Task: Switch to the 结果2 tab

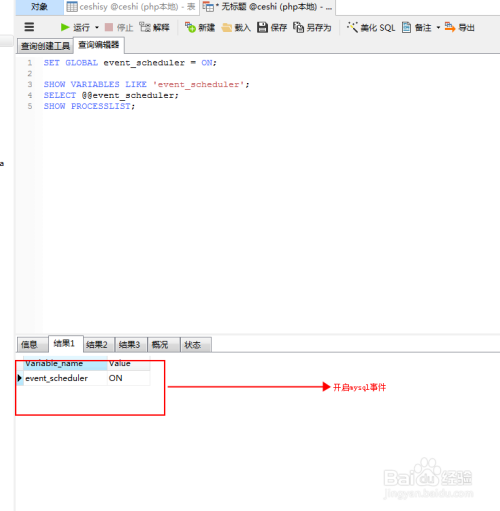Action: (x=99, y=344)
